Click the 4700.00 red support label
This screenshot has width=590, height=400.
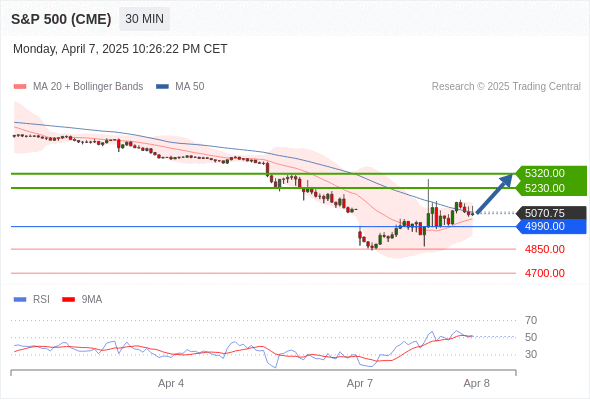(x=544, y=273)
